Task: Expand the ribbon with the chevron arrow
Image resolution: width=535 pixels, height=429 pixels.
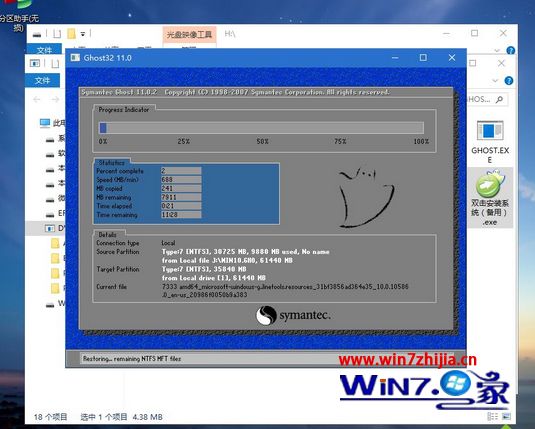Action: (x=495, y=81)
